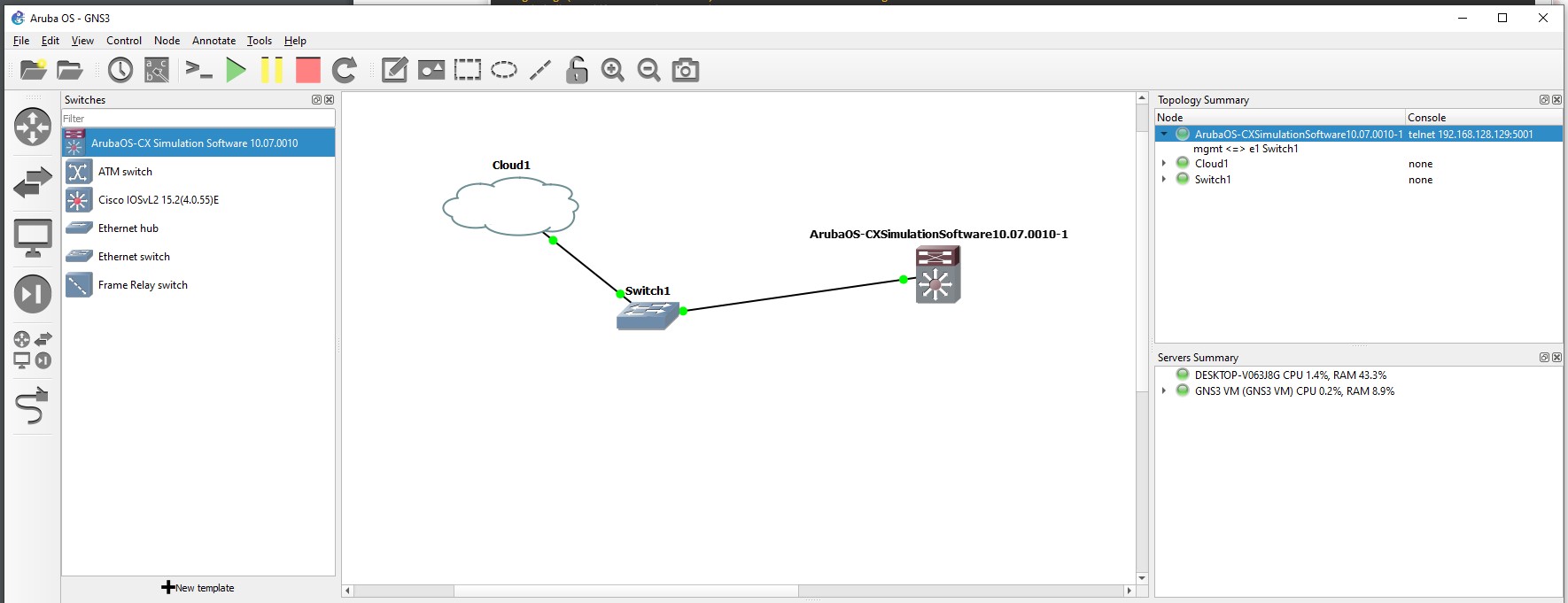Toggle lock/unlock all items padlock
This screenshot has height=603, width=1568.
click(577, 70)
